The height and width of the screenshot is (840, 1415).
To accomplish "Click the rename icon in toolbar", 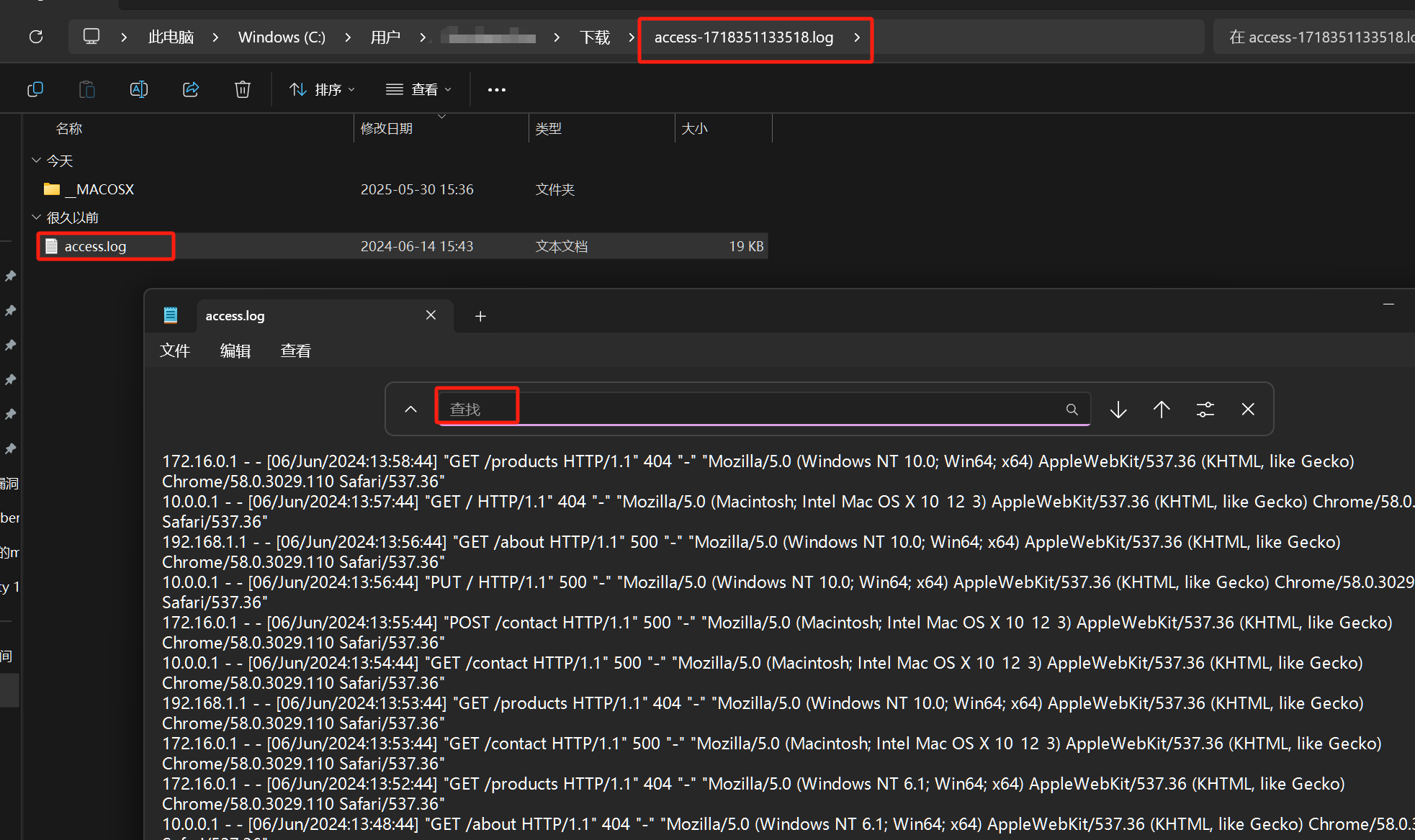I will [x=138, y=89].
